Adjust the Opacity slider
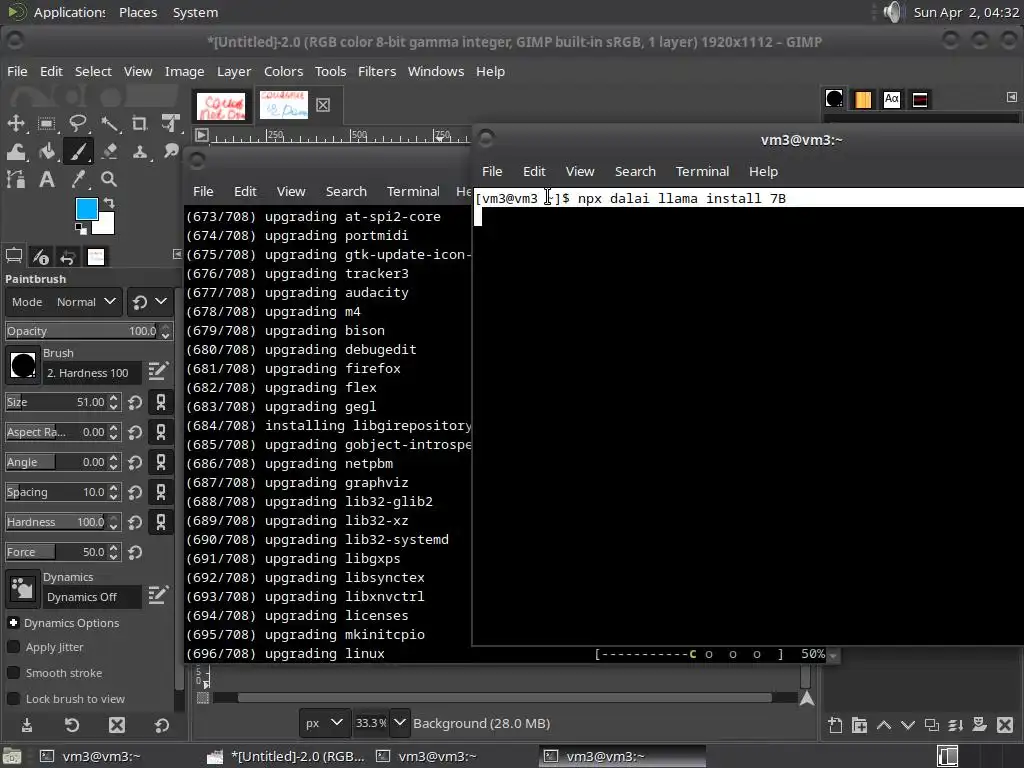Screen dimensions: 1024x768 pyautogui.click(x=83, y=331)
